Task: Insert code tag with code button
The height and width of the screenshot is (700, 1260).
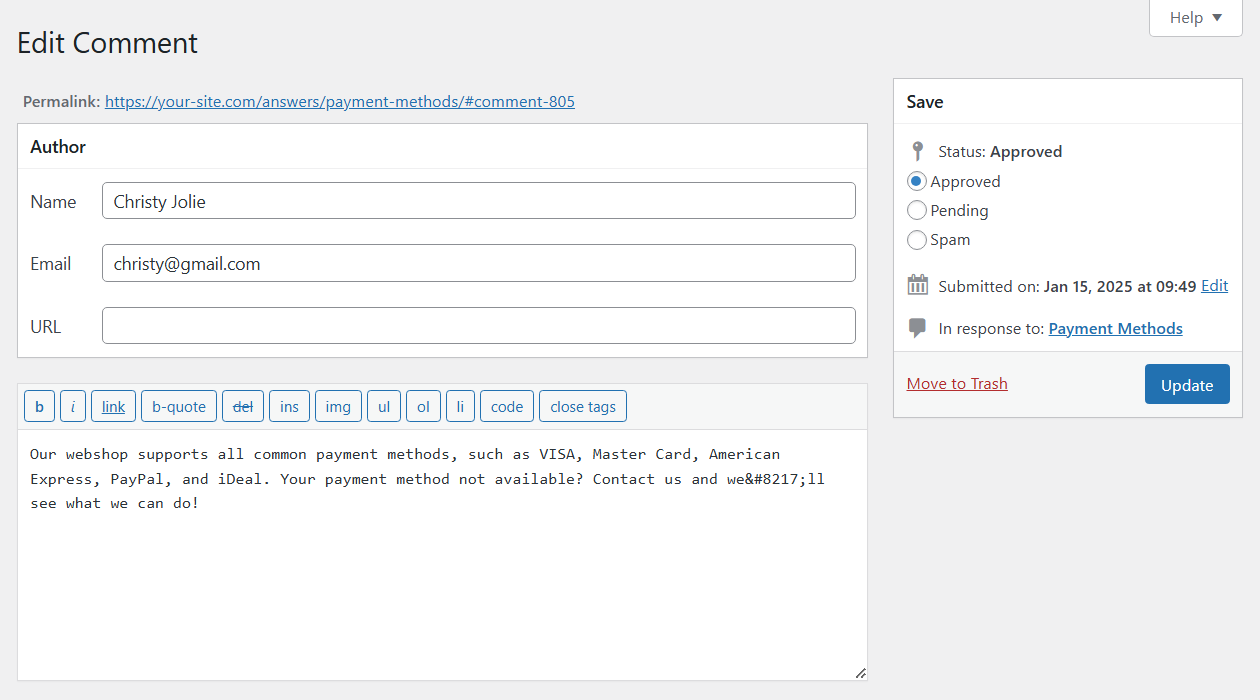Action: [x=507, y=406]
